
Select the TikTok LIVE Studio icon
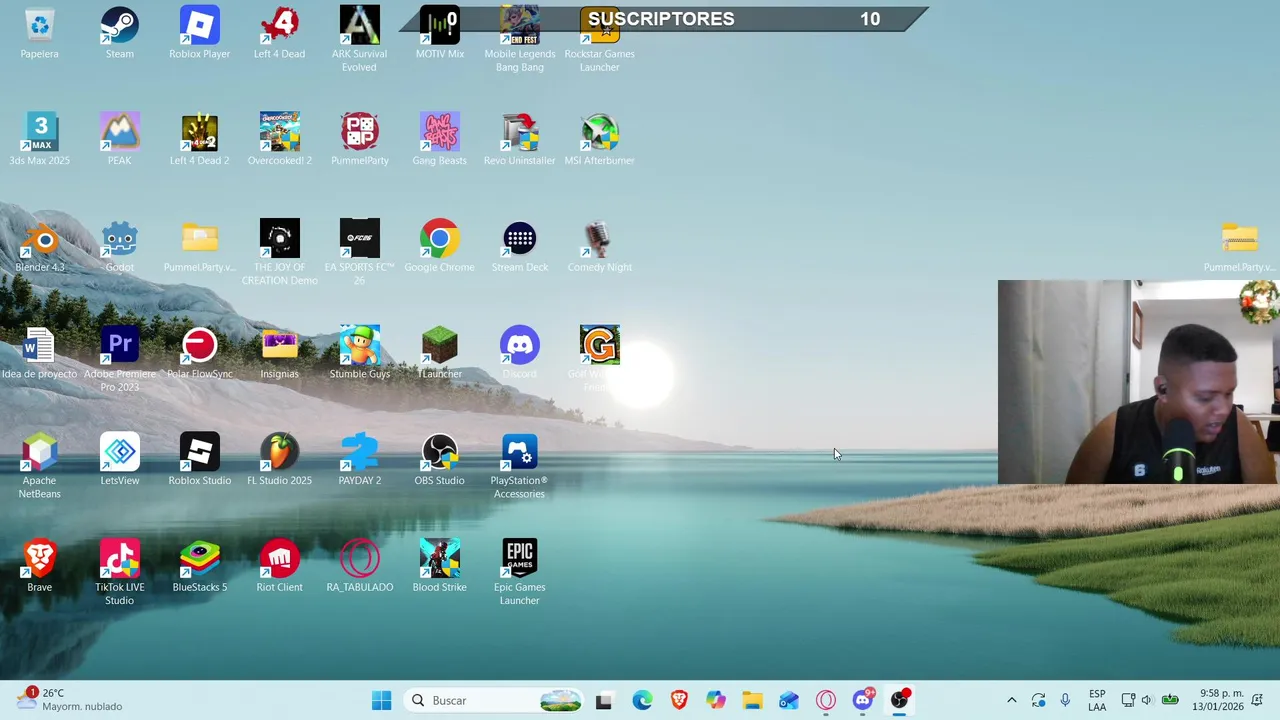pyautogui.click(x=119, y=572)
